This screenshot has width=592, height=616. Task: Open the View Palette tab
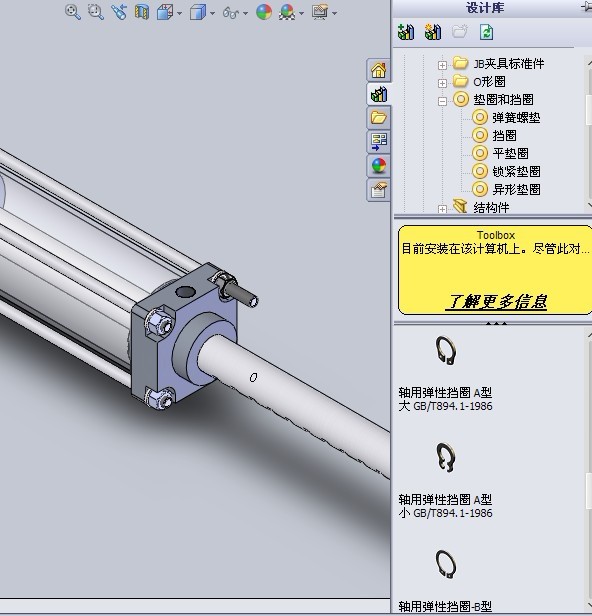(378, 141)
